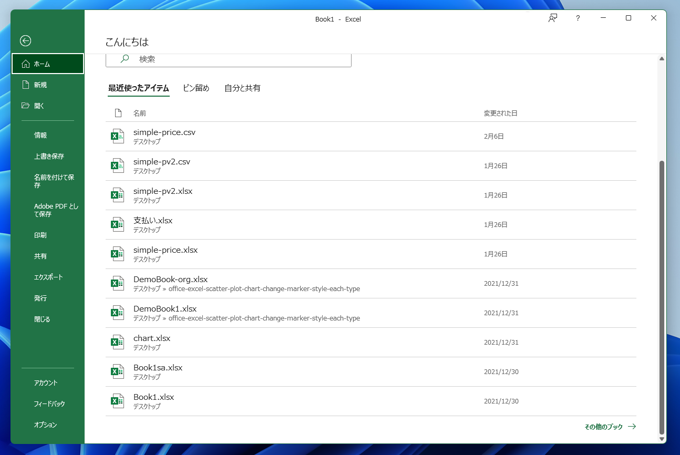Click the Book1.xlsx file icon
The width and height of the screenshot is (680, 455).
click(x=117, y=401)
